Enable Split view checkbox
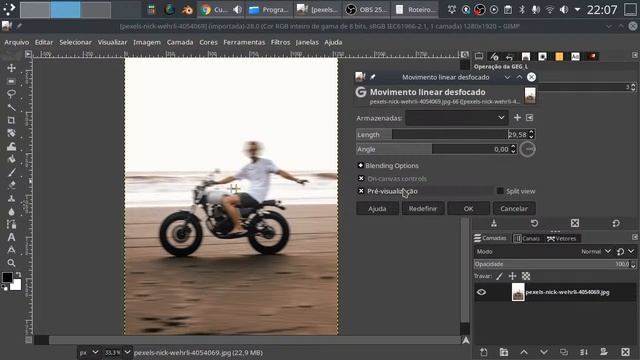 [500, 191]
